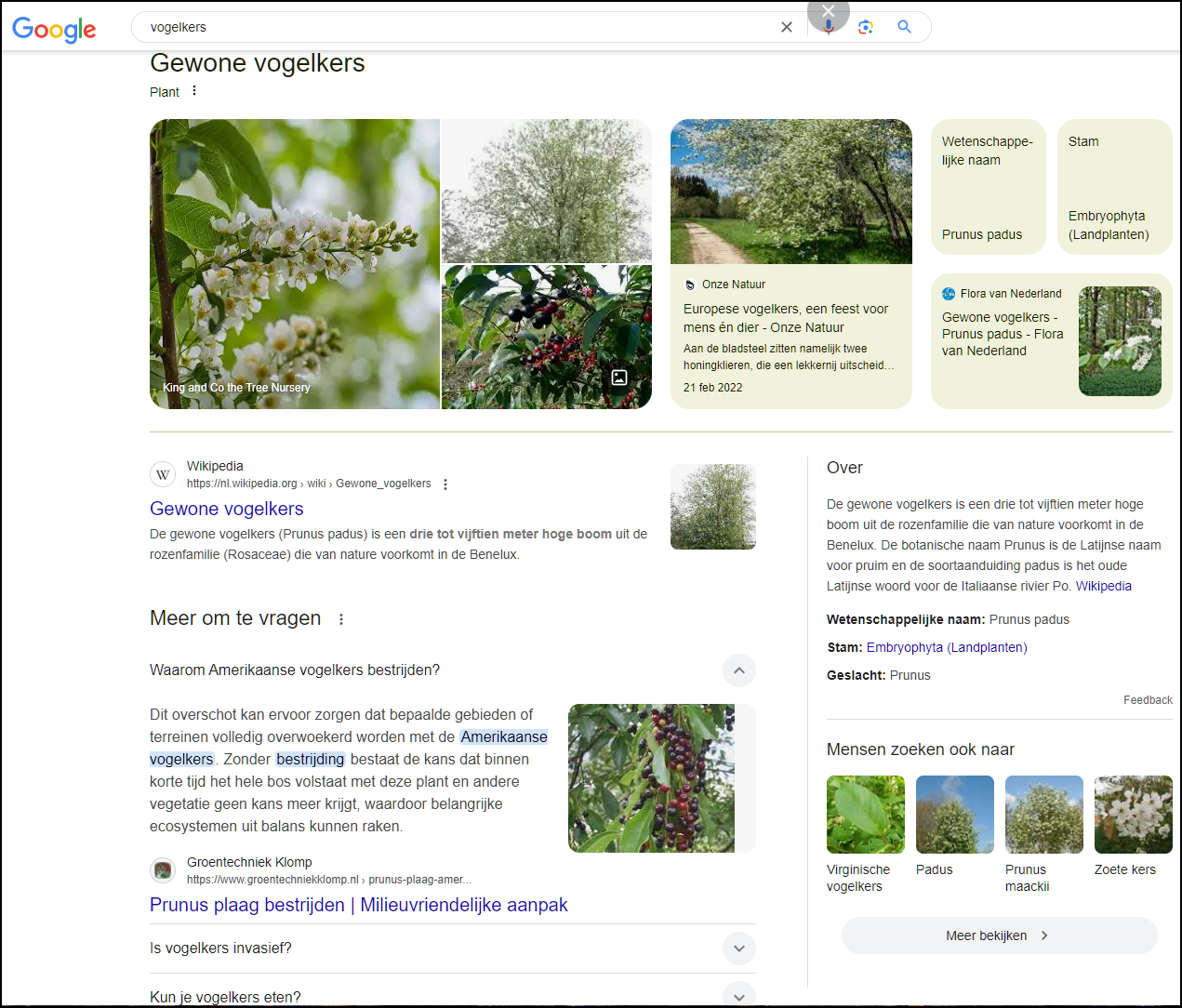Click the magnifying glass search button
This screenshot has width=1182, height=1008.
pyautogui.click(x=904, y=27)
